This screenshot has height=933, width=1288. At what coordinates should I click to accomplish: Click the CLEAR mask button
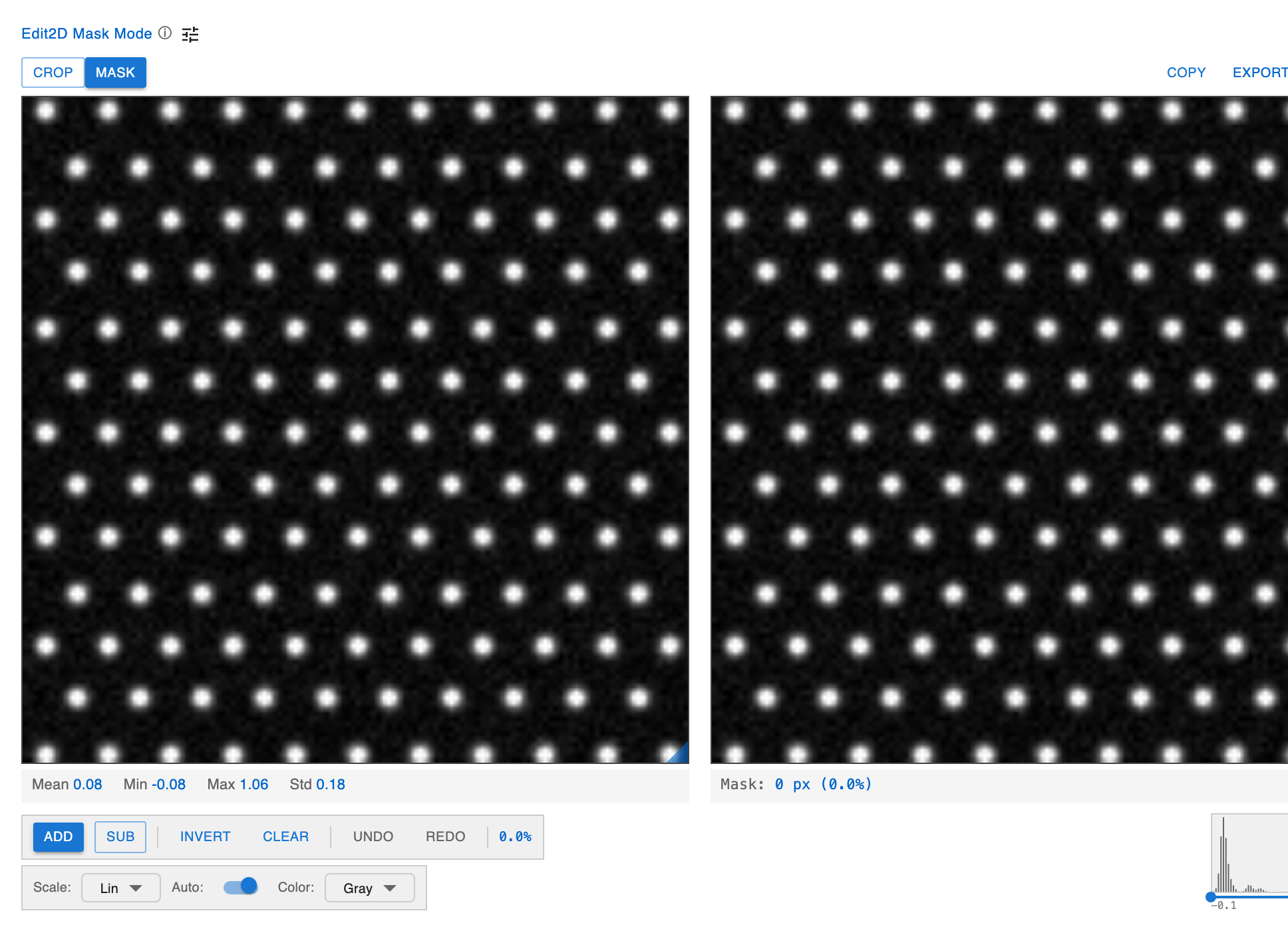coord(285,837)
